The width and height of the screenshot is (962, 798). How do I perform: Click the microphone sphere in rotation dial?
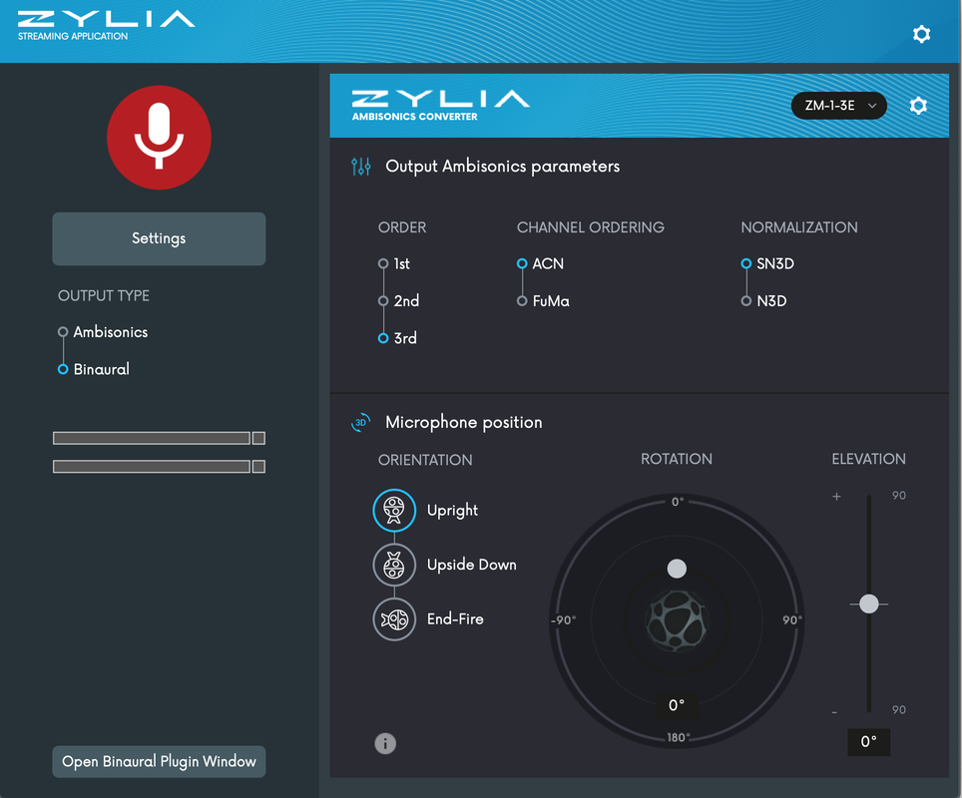tap(677, 621)
